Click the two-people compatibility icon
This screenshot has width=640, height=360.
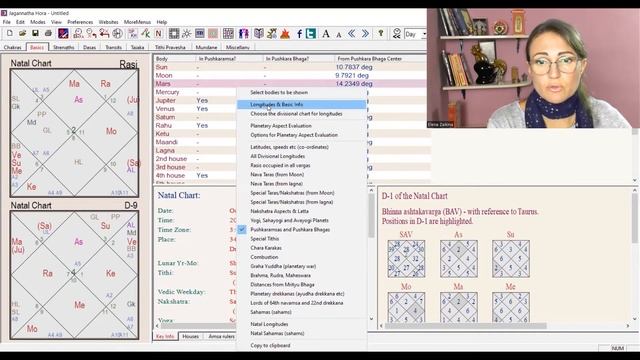(x=244, y=33)
